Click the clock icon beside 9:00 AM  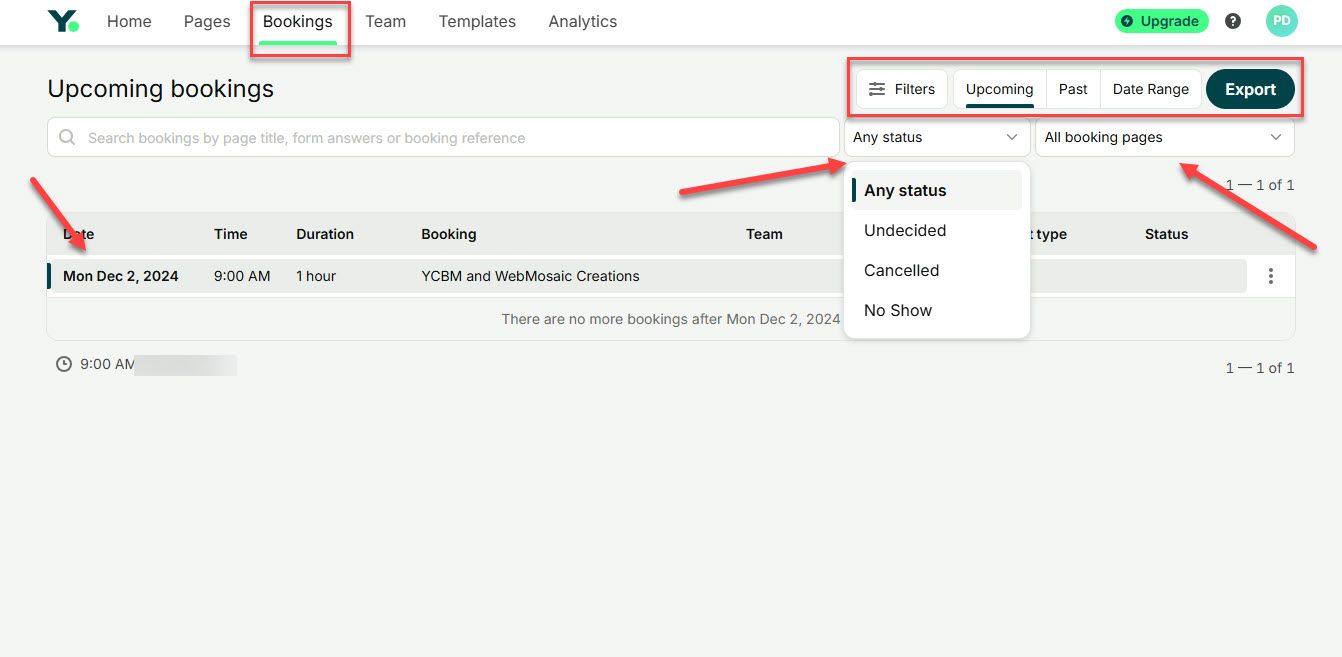coord(64,364)
